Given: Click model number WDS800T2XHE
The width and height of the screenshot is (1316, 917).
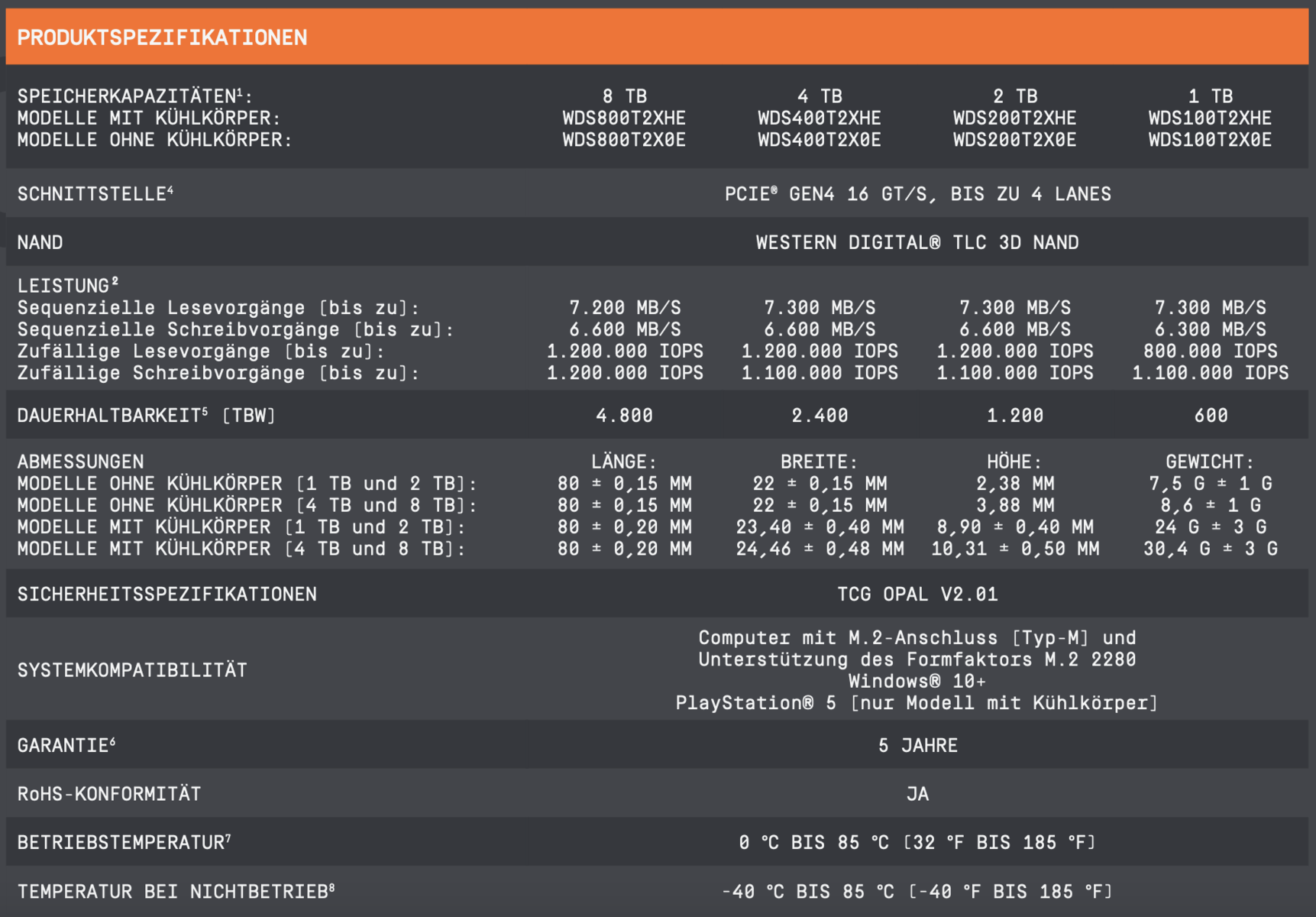Looking at the screenshot, I should pos(624,118).
